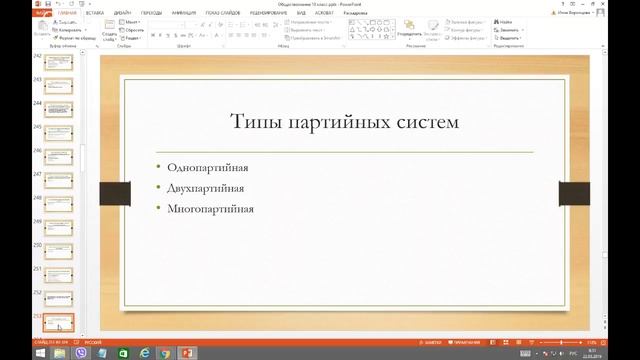The image size is (640, 360).
Task: Click the Replace (Заменить) command
Action: [x=506, y=30]
